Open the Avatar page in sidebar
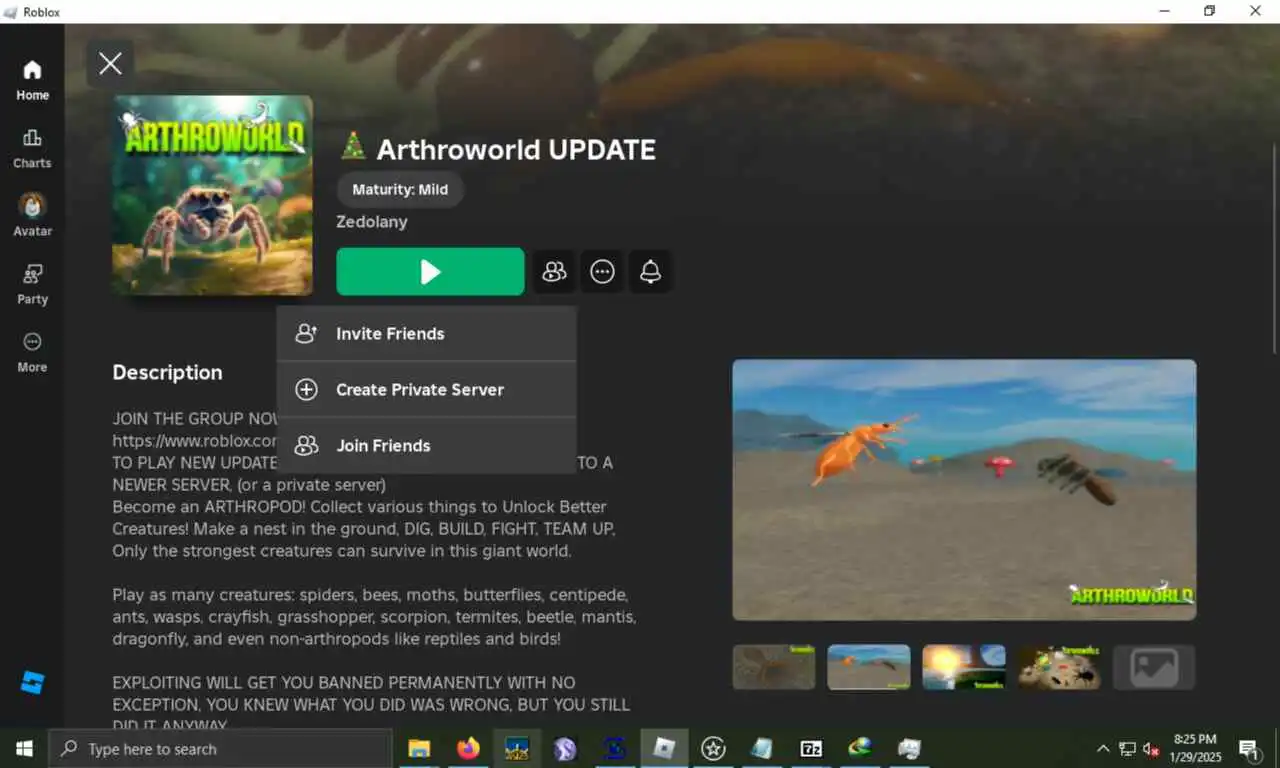 click(32, 216)
